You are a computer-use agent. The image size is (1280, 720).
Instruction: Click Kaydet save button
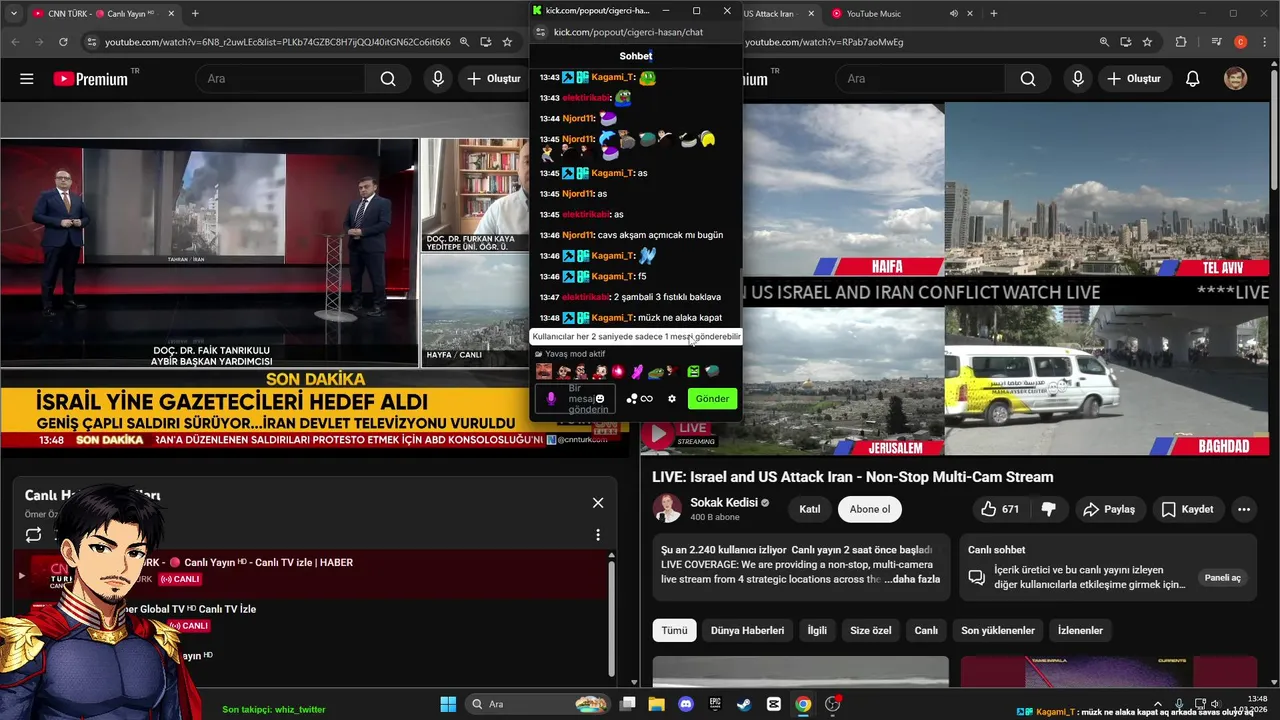pos(1187,509)
